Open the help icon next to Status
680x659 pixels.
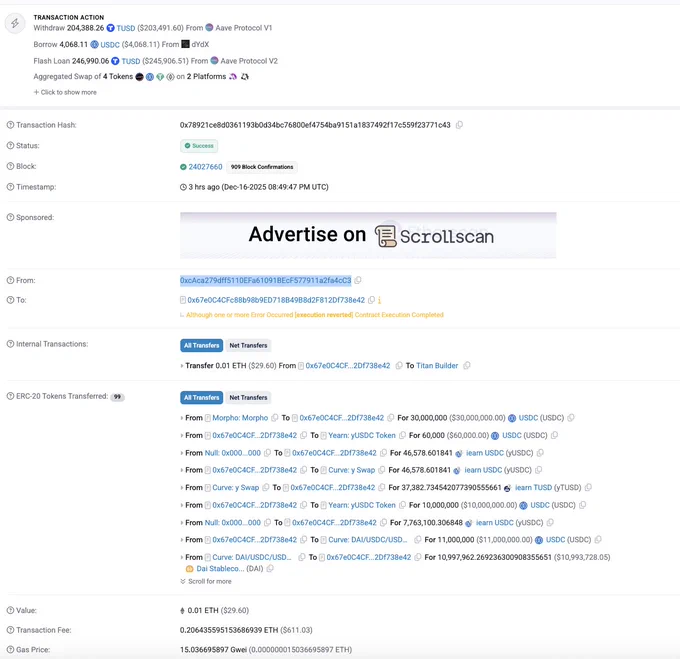[x=10, y=146]
